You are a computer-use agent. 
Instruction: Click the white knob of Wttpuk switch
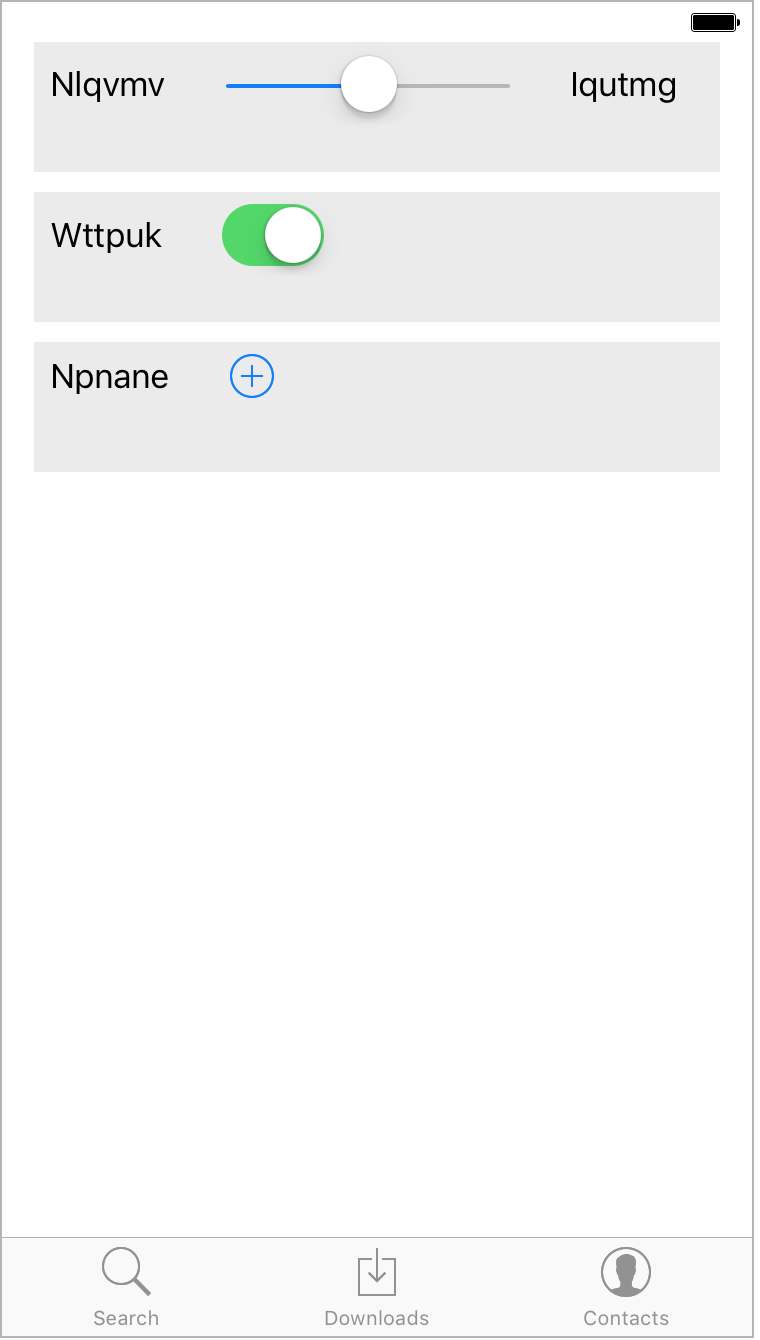pyautogui.click(x=293, y=235)
